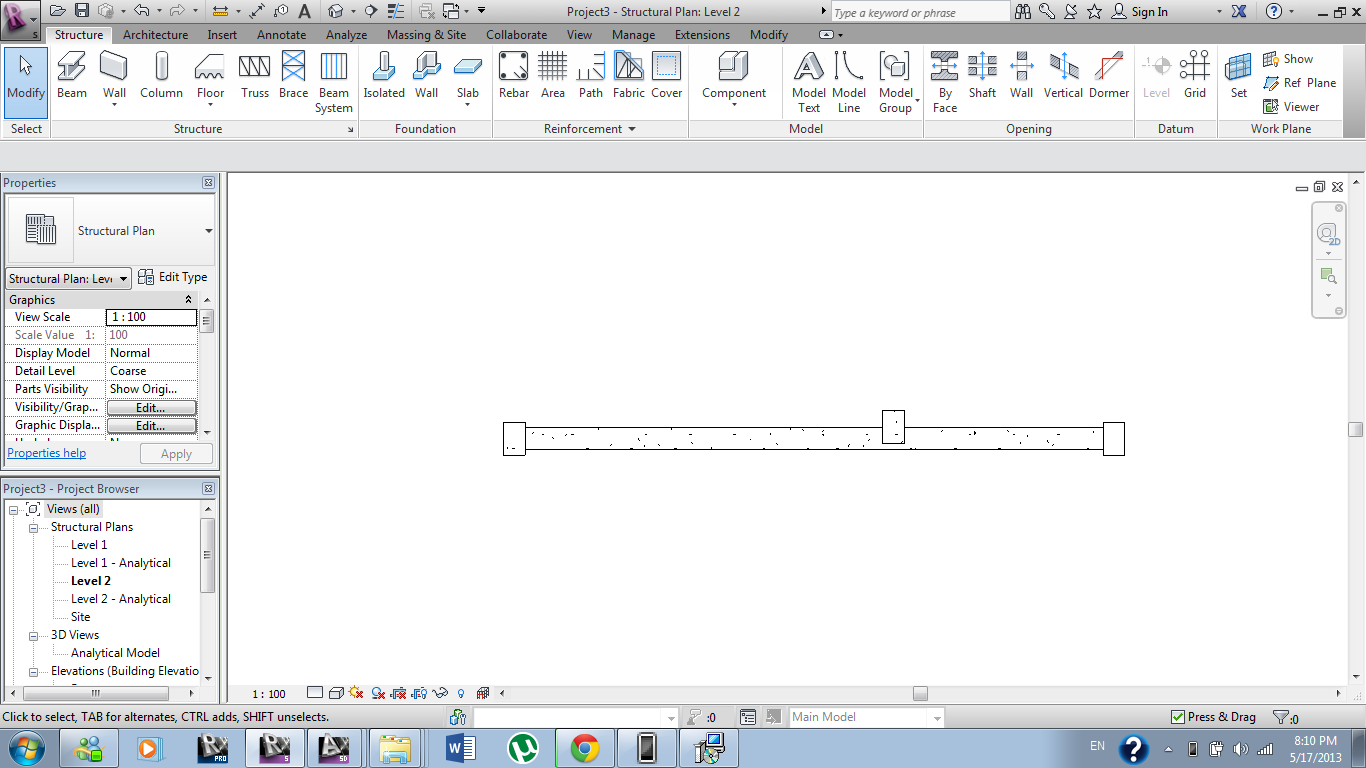The image size is (1366, 768).
Task: Select the Structural Column tool
Action: pyautogui.click(x=161, y=76)
